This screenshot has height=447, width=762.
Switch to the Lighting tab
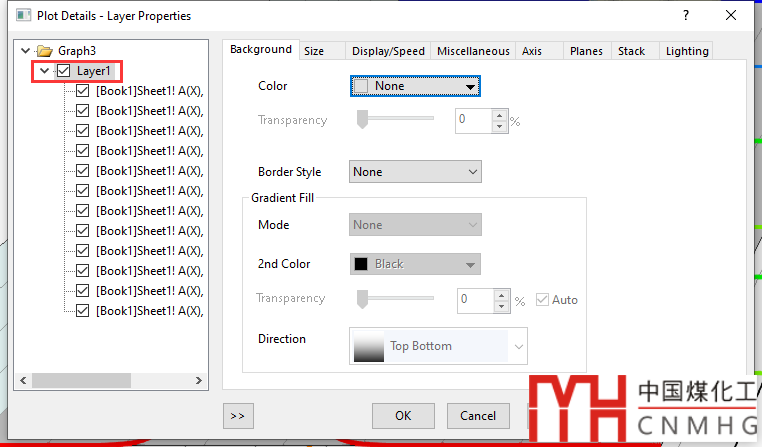[687, 51]
